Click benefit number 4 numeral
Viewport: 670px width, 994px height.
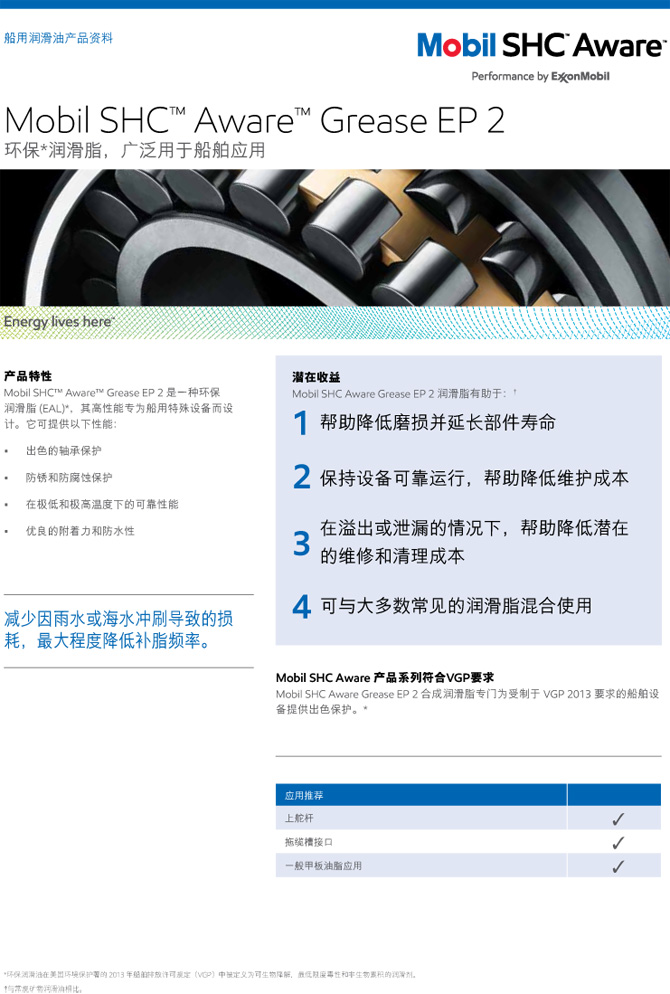302,607
